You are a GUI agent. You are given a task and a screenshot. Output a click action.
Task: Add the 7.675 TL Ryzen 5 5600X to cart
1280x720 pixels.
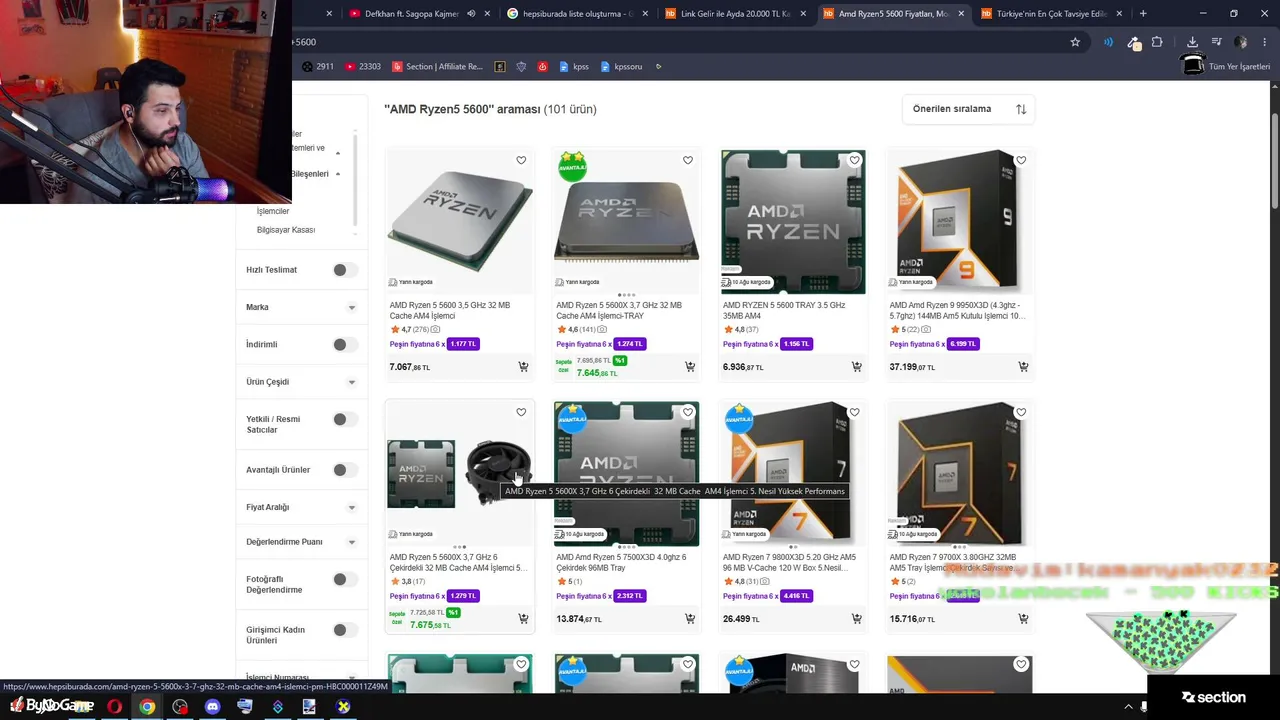523,619
